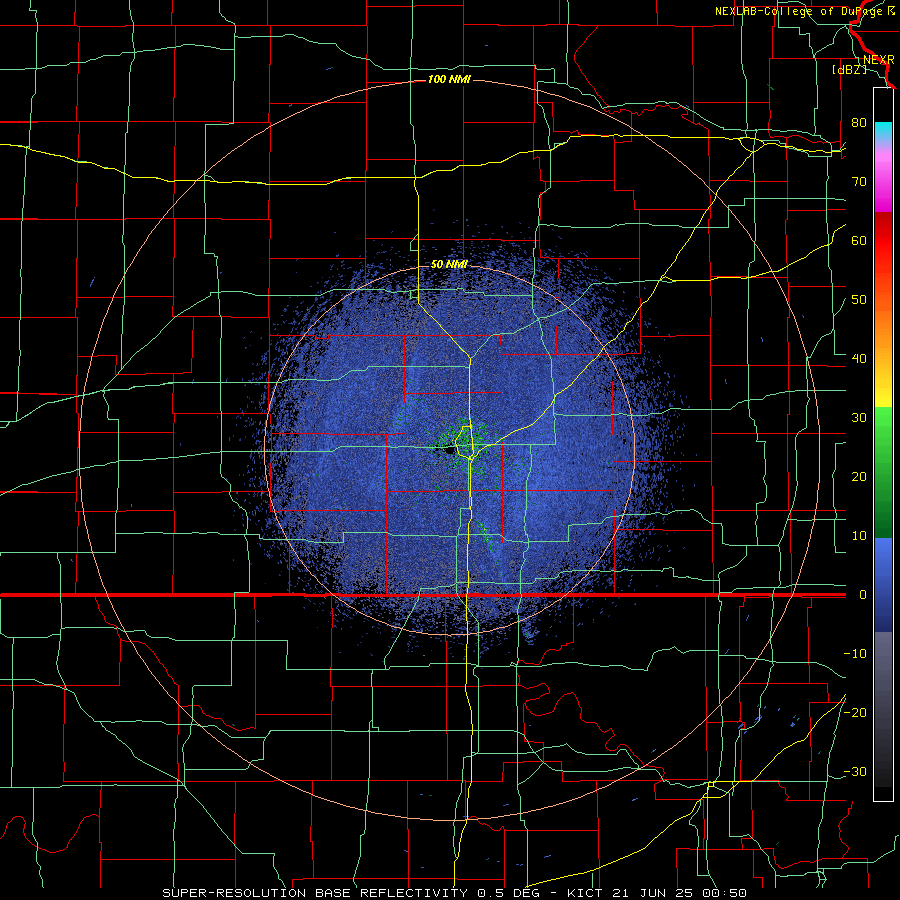
Task: Click the "-20" value on dBZ scale
Action: (855, 713)
